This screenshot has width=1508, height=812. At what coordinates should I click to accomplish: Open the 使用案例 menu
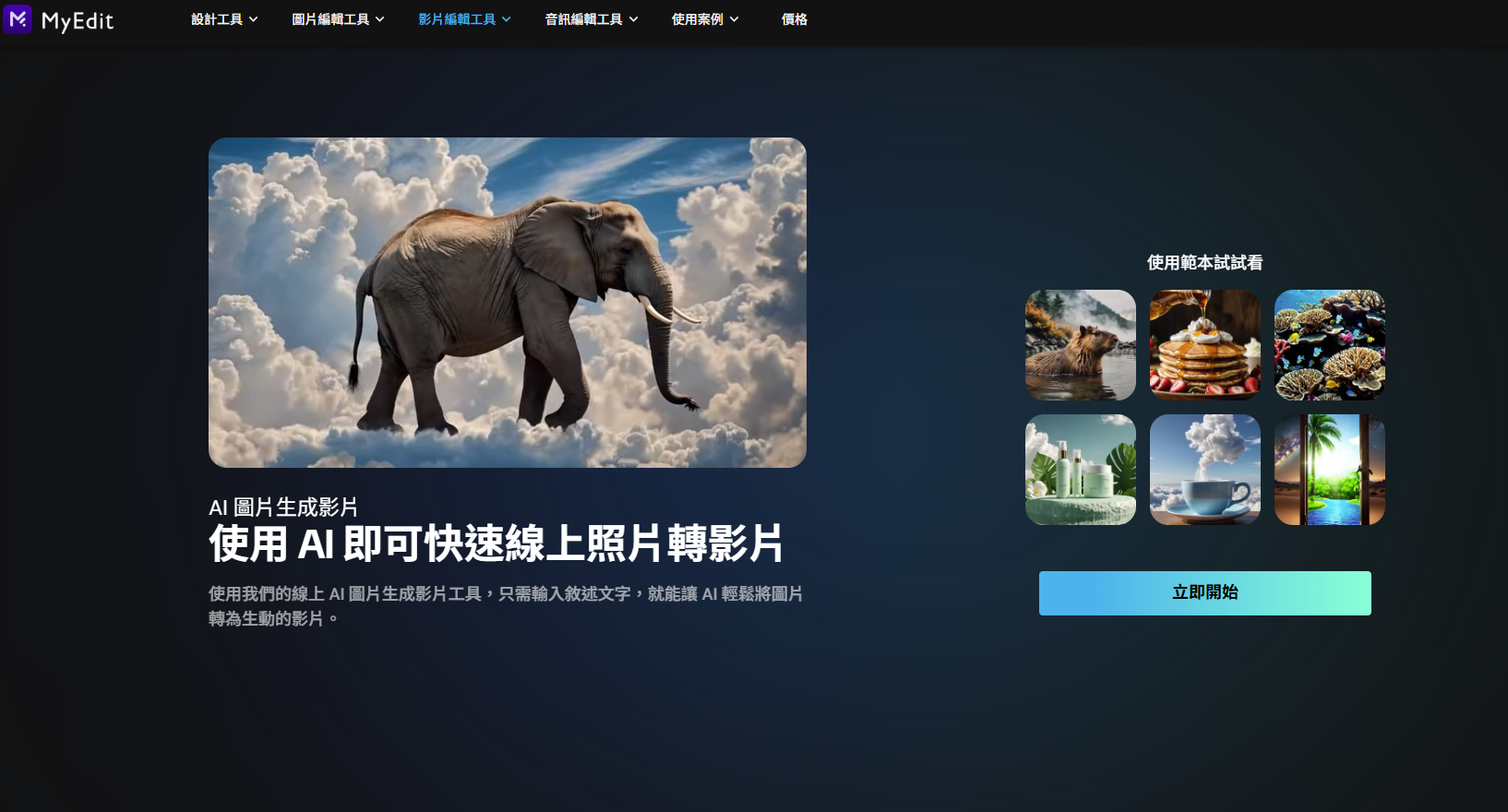coord(697,19)
